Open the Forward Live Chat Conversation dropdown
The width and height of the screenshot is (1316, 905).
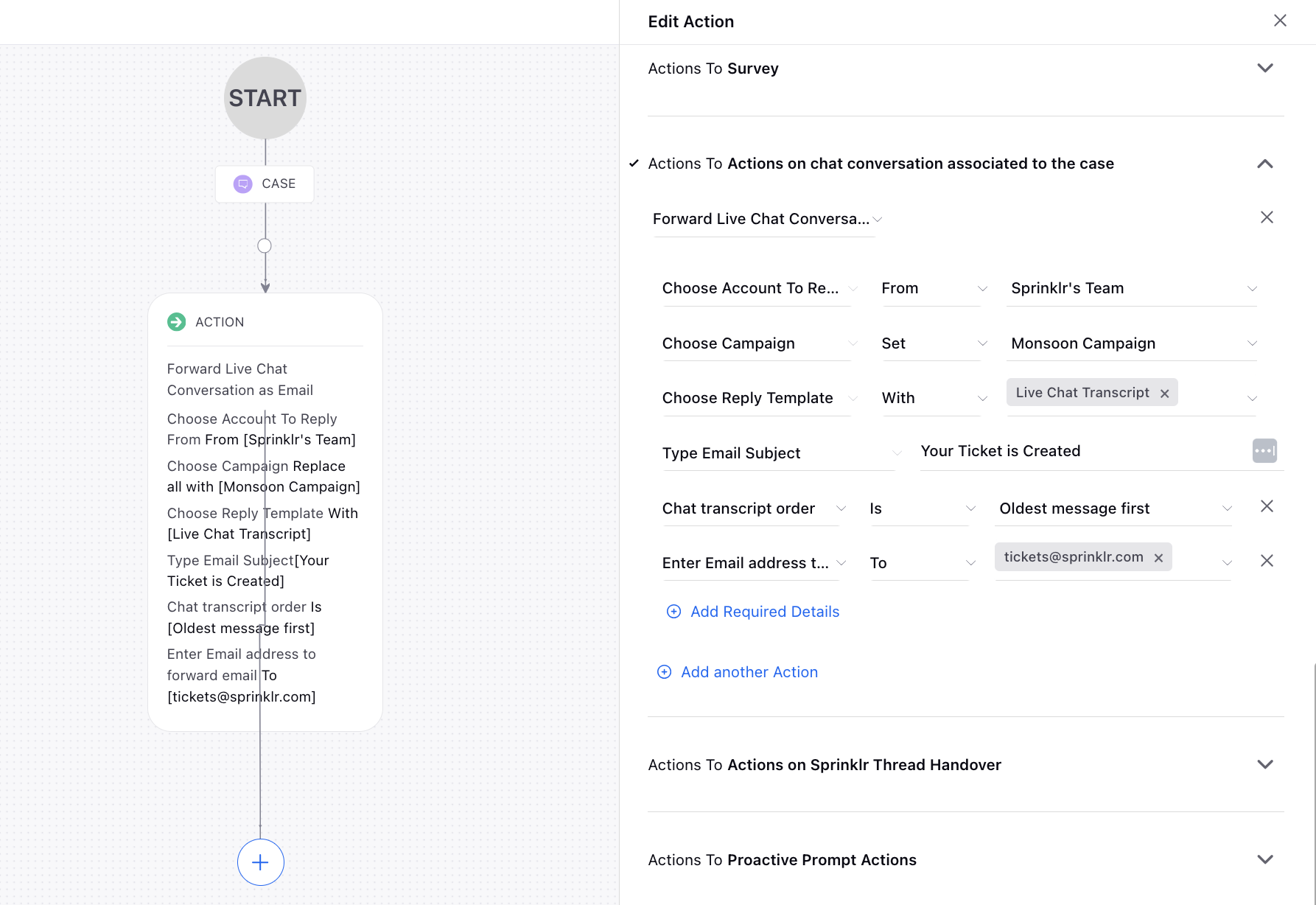767,219
